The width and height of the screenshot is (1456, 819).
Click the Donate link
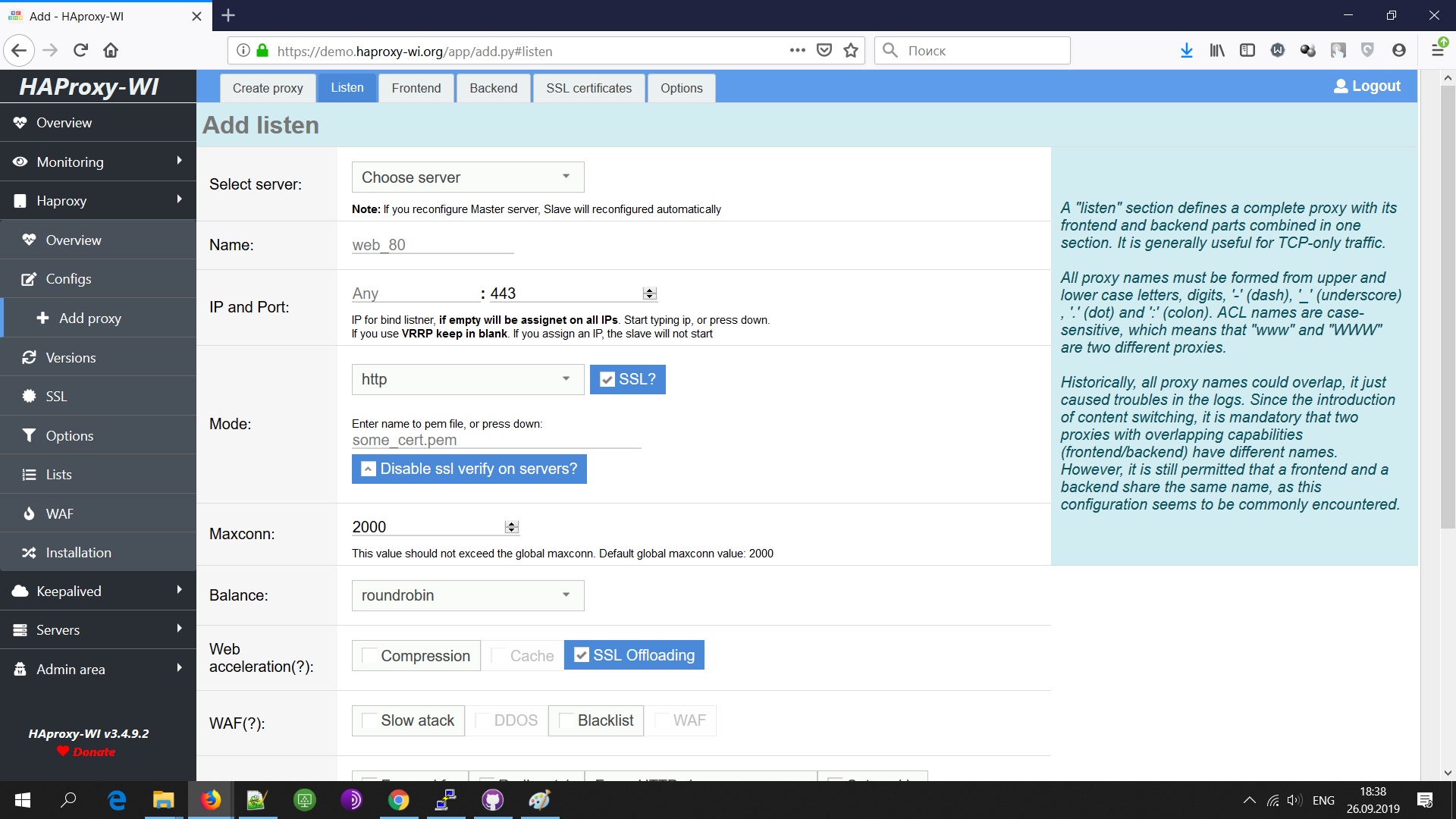(86, 752)
